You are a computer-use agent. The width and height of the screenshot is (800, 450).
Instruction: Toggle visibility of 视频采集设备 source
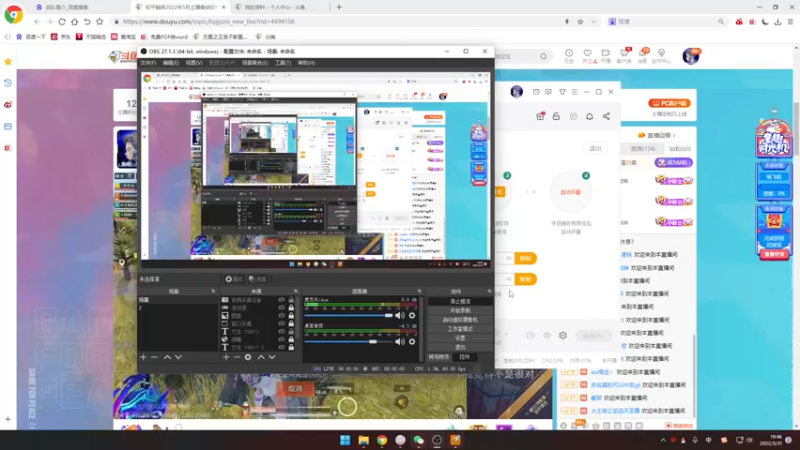click(x=281, y=300)
